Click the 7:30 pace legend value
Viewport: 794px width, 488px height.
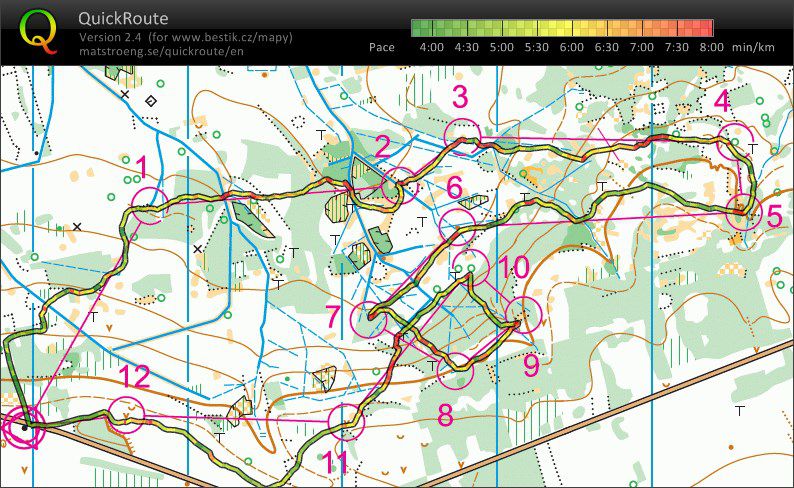pyautogui.click(x=676, y=47)
